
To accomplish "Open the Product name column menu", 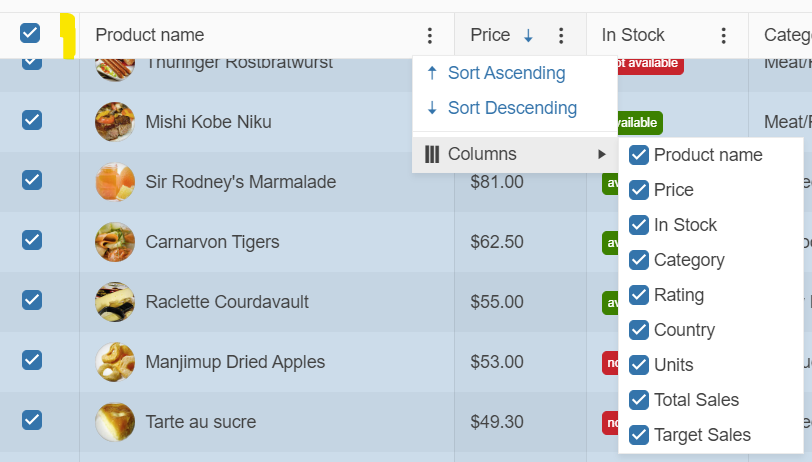I will [x=430, y=36].
